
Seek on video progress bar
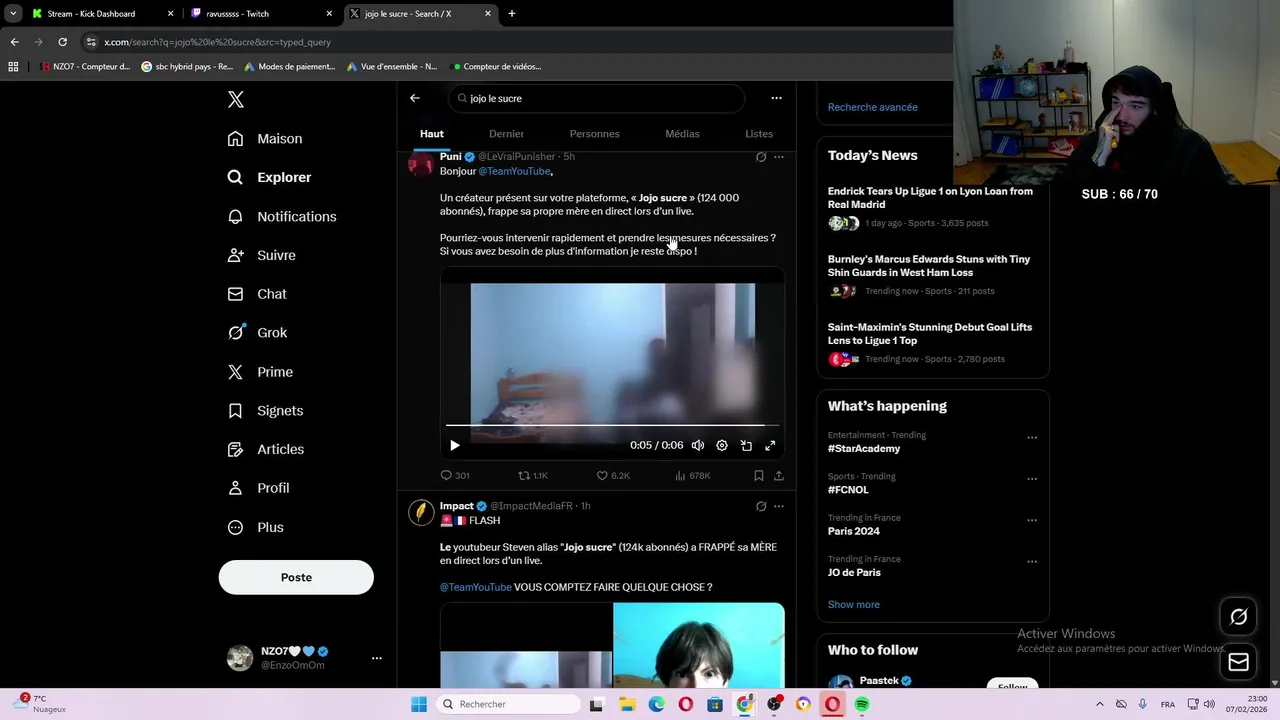point(612,426)
